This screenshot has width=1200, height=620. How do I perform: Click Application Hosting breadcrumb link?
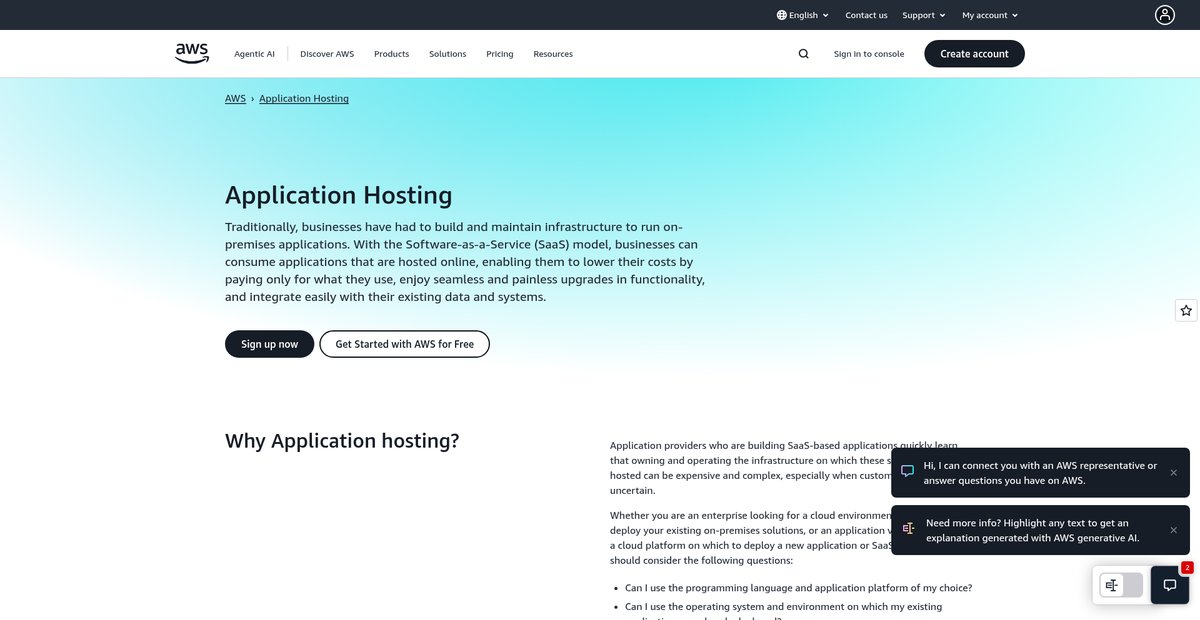(x=304, y=99)
